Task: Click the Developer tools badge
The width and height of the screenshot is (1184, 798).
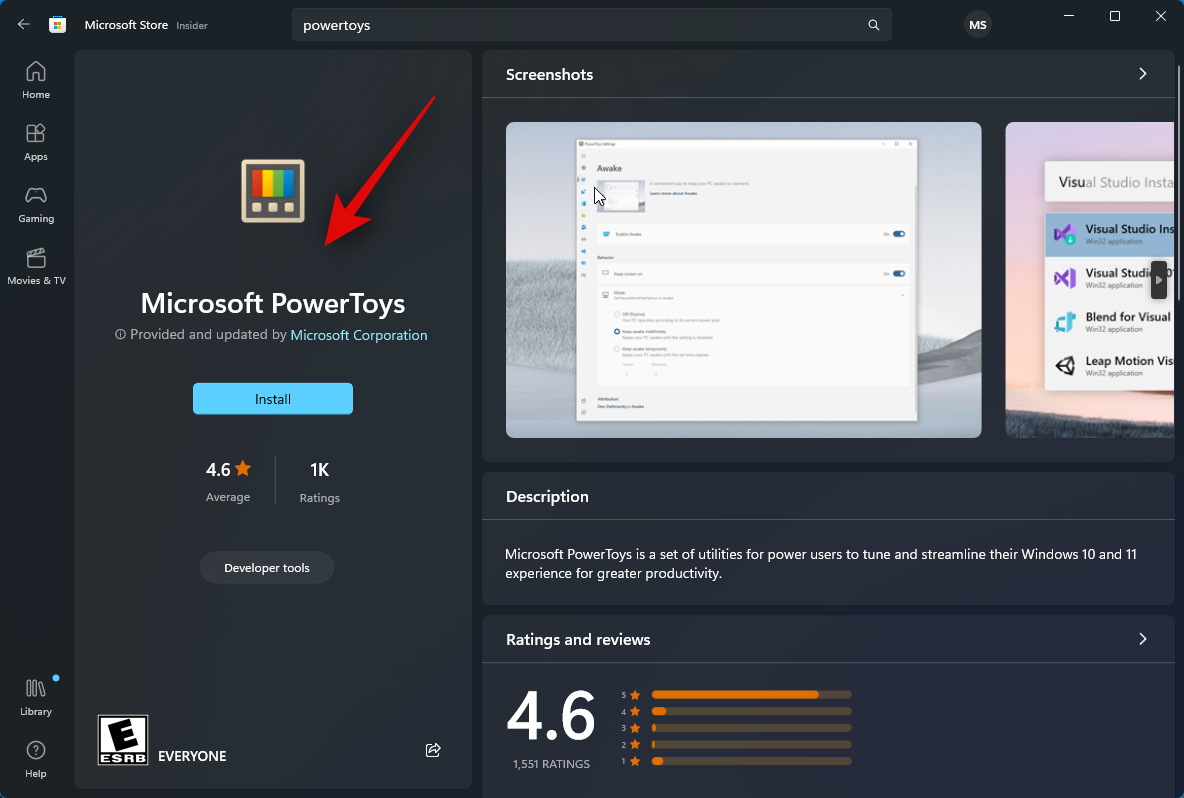Action: point(266,567)
